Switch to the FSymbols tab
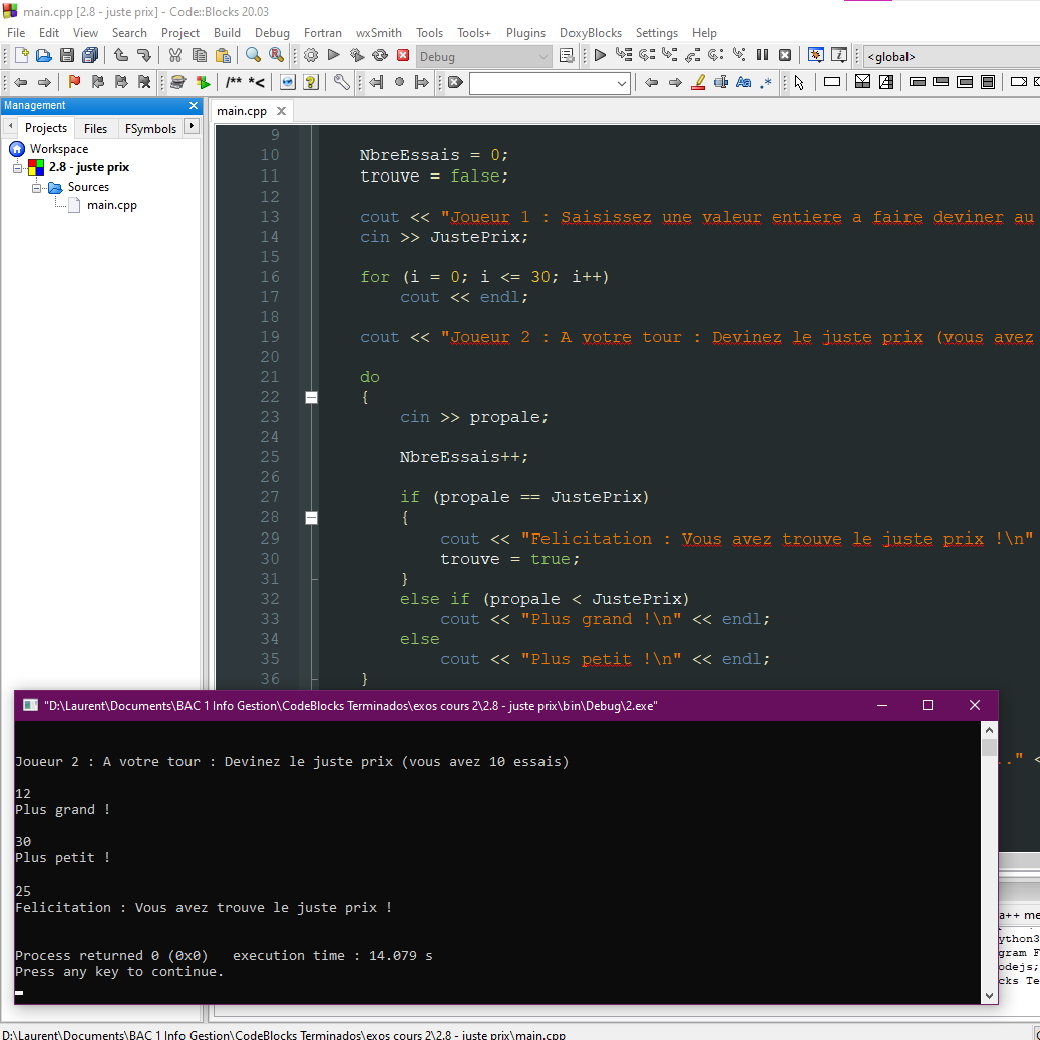The width and height of the screenshot is (1040, 1040). click(150, 128)
